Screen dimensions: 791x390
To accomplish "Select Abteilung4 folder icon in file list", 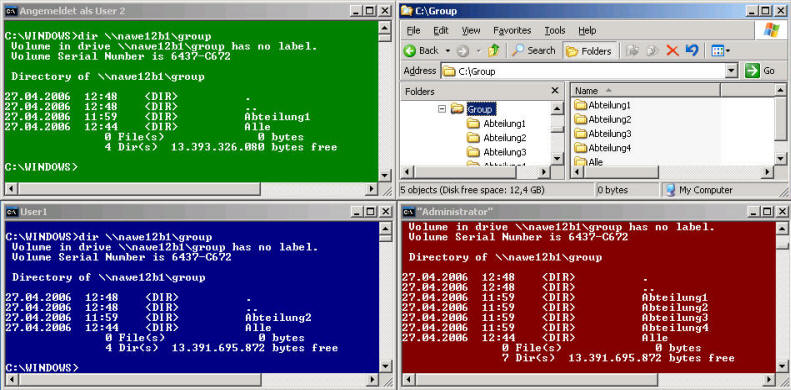I will coord(581,148).
